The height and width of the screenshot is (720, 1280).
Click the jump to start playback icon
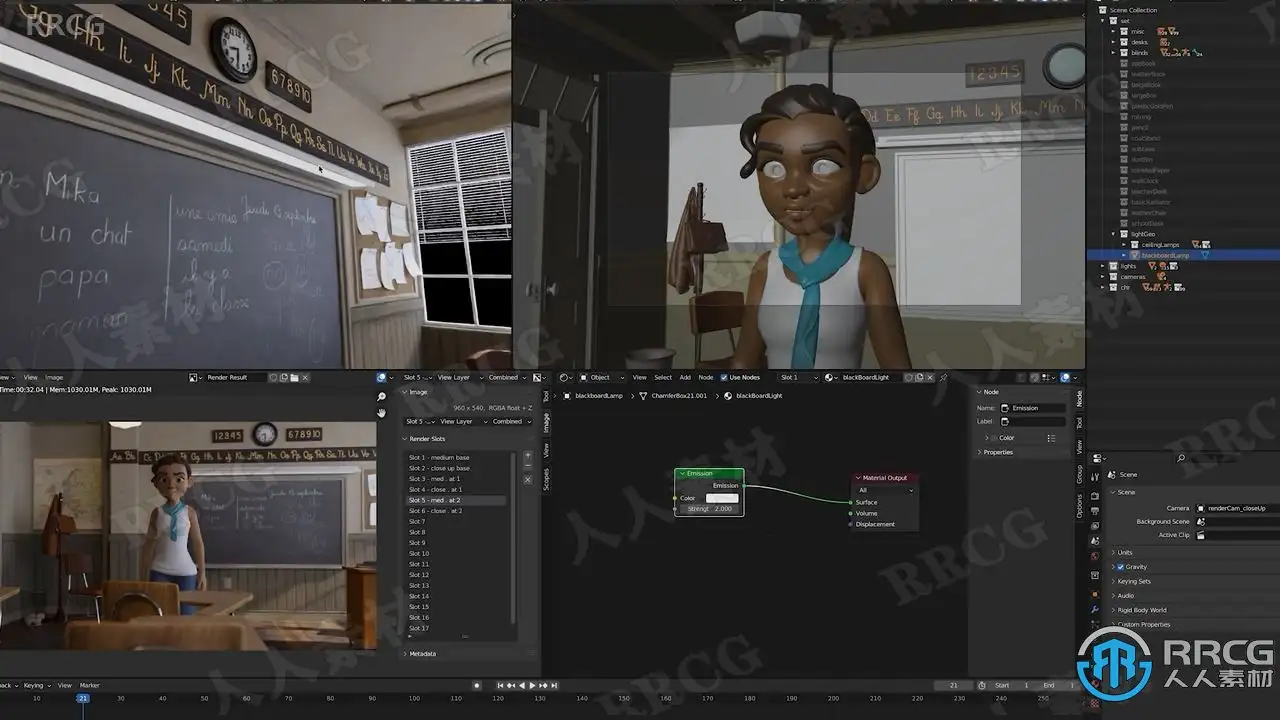coord(501,685)
